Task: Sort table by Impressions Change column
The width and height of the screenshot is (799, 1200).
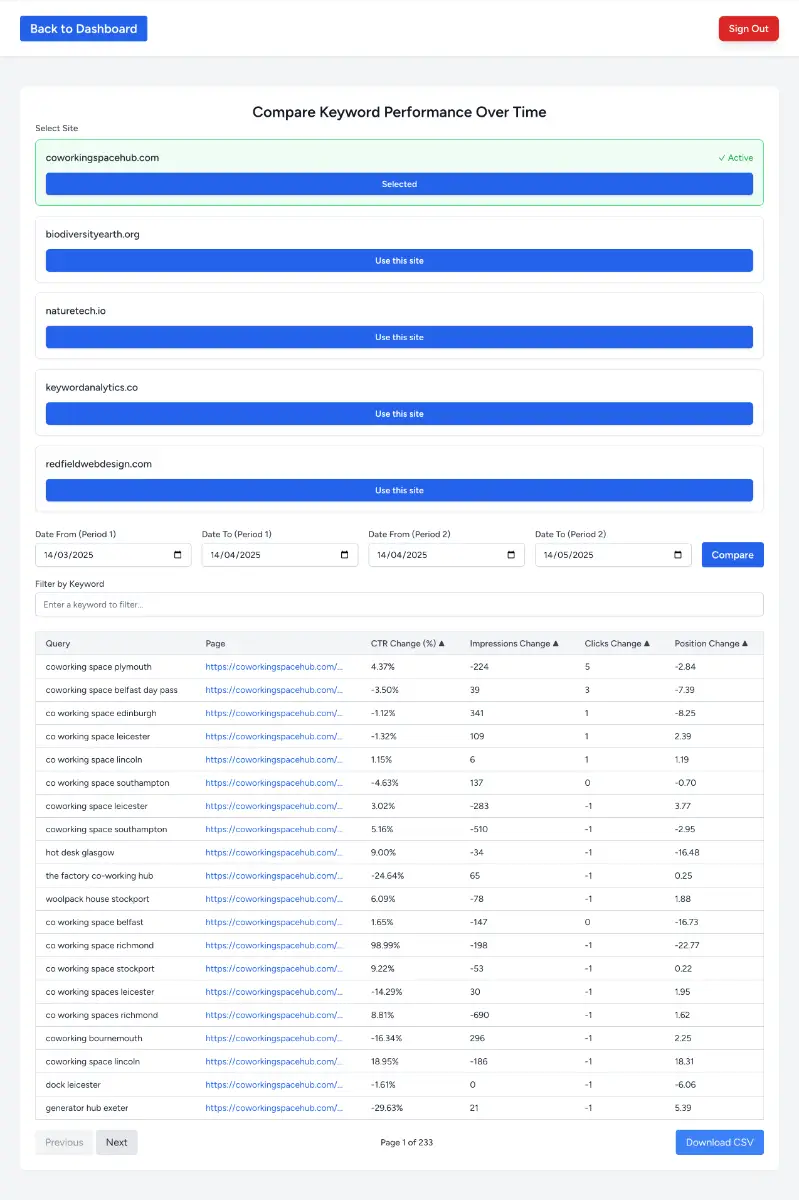Action: 513,644
